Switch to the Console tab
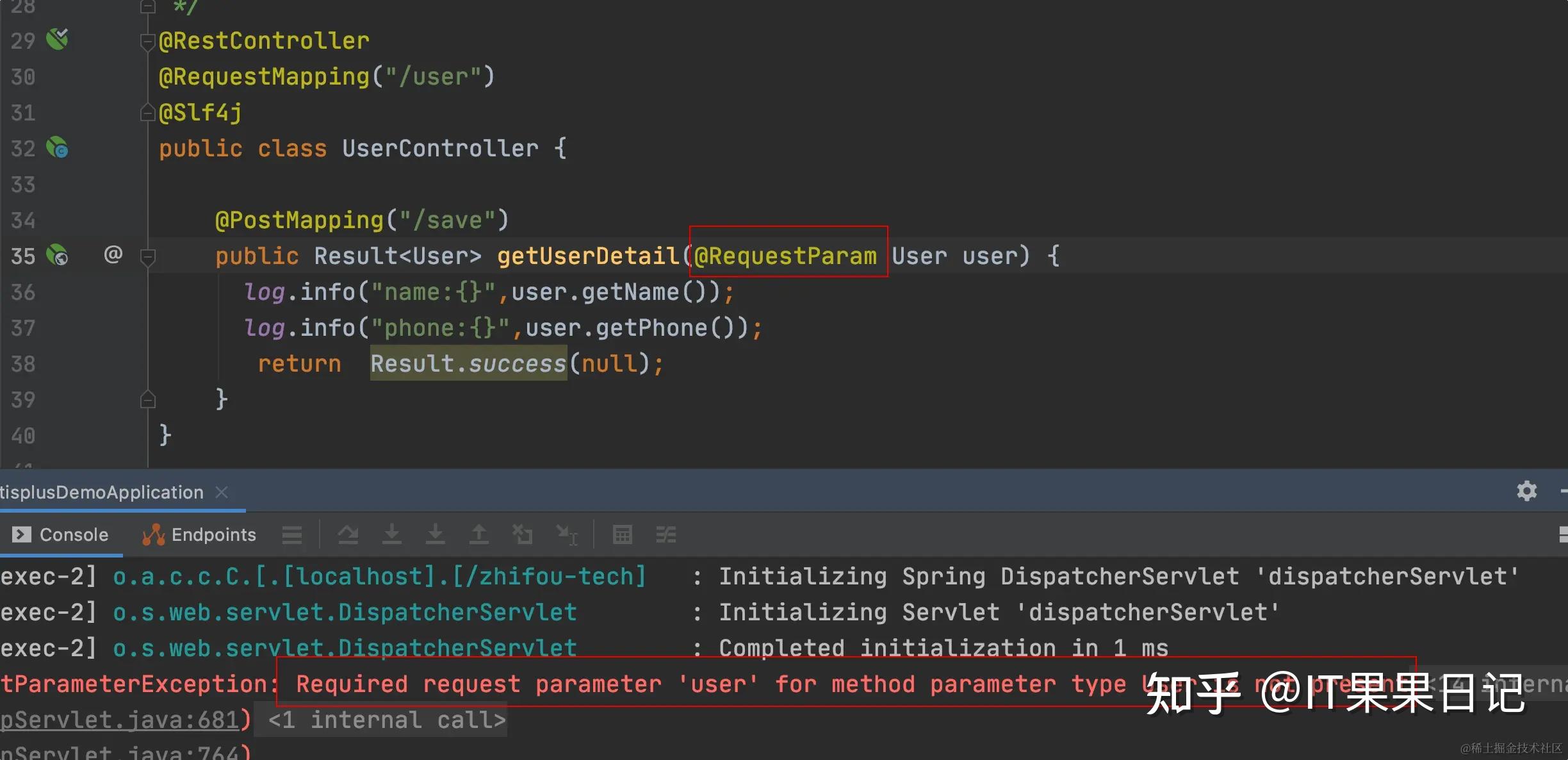 coord(61,534)
